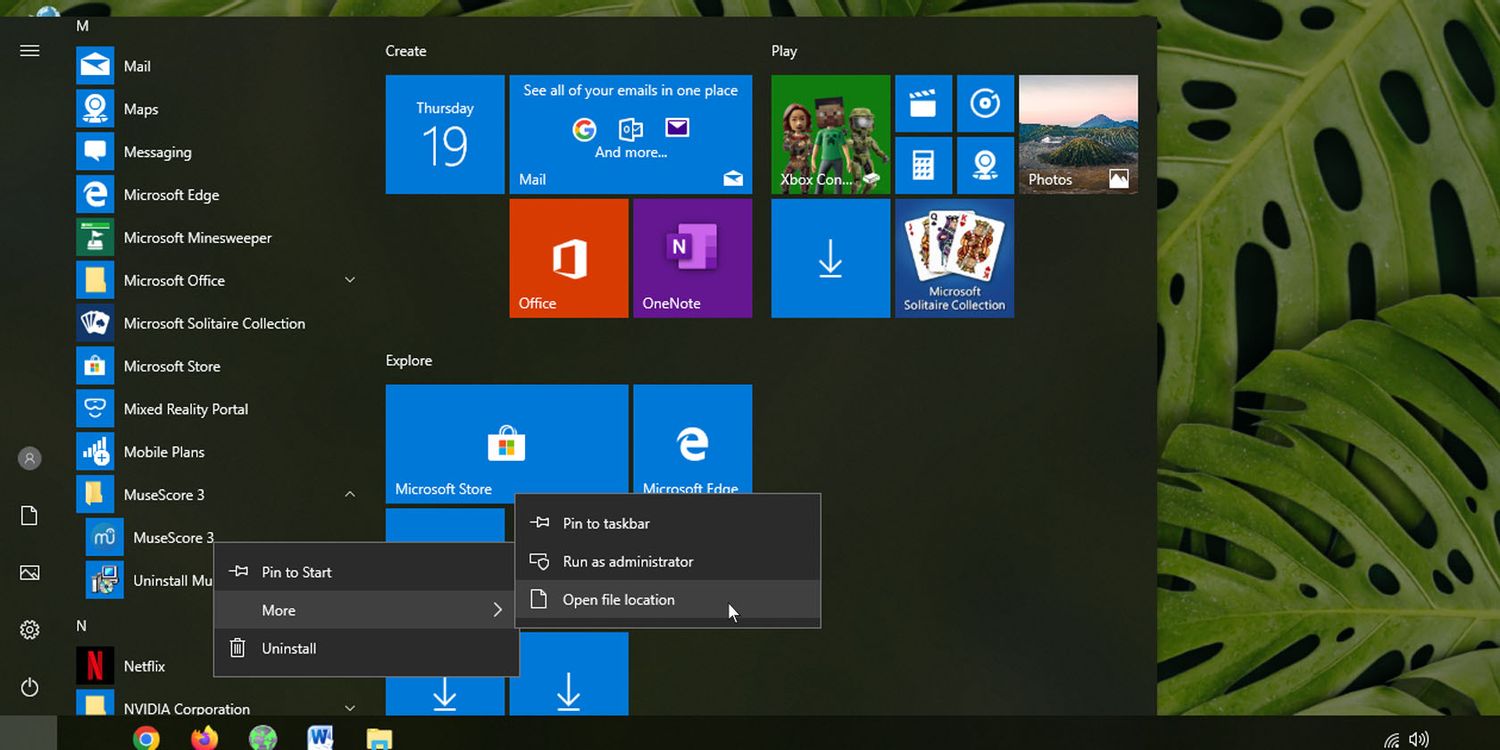Screen dimensions: 1500x750
Task: Click the Explore group heading
Action: pyautogui.click(x=409, y=361)
